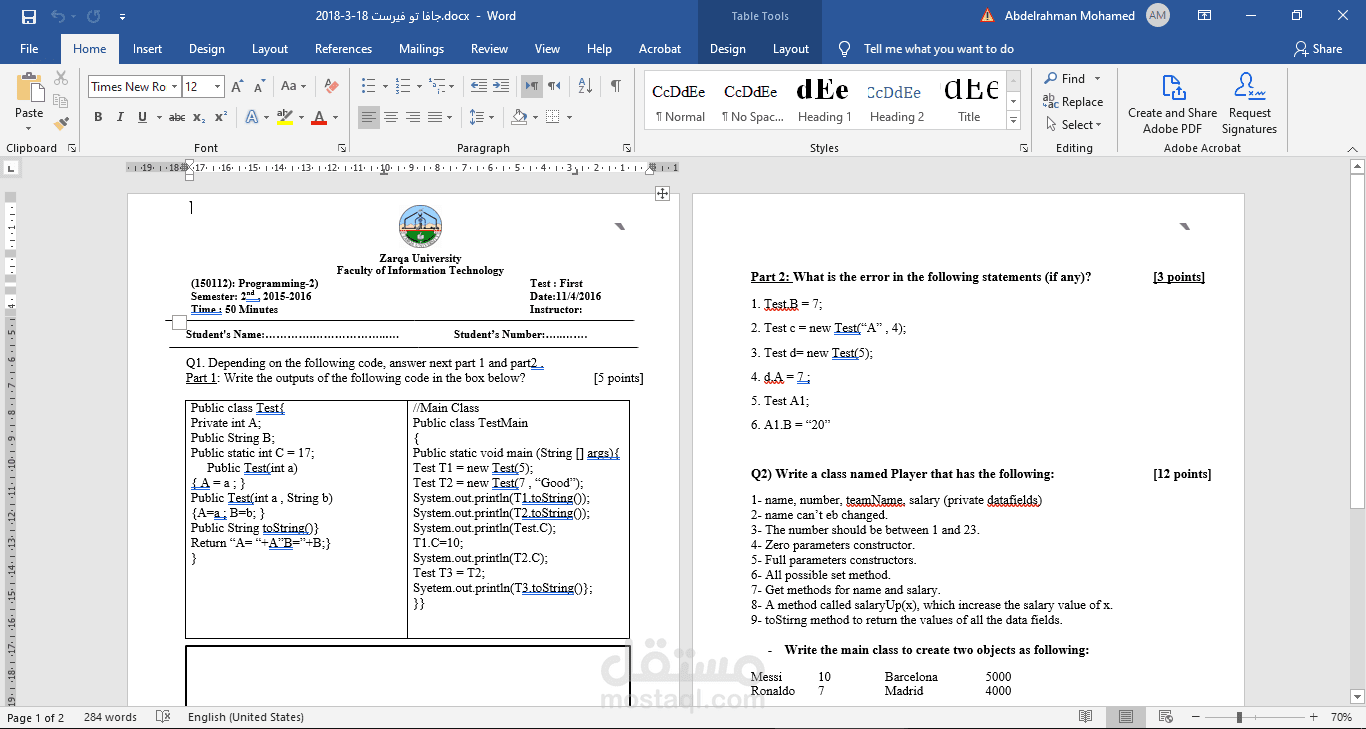Click Tell me what you want to do
The height and width of the screenshot is (729, 1366).
pyautogui.click(x=926, y=48)
